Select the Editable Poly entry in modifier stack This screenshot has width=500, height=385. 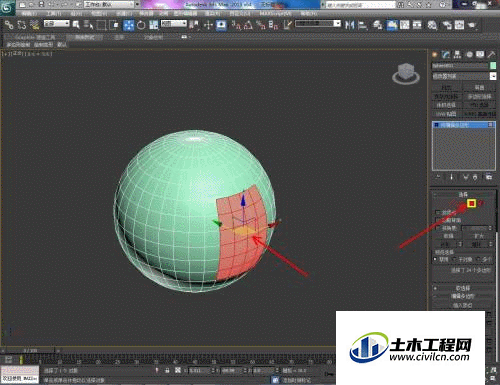pos(464,125)
